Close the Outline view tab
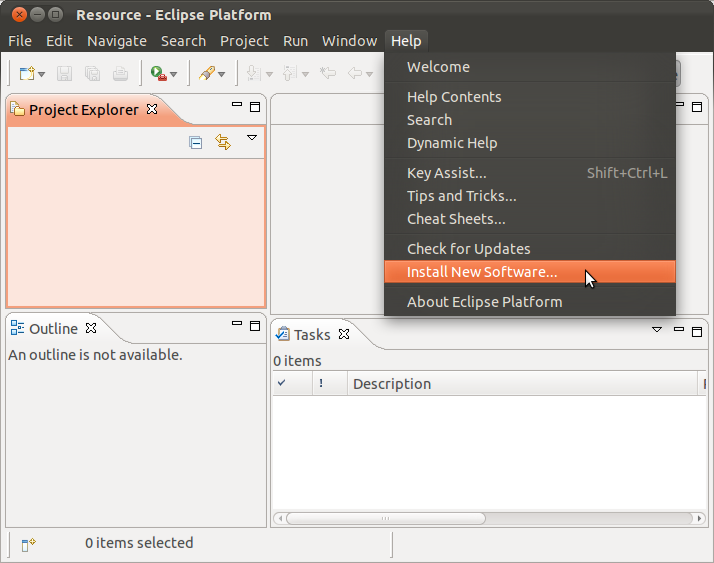The image size is (714, 563). point(91,328)
